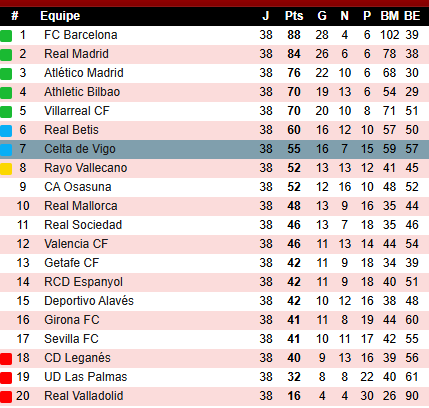Open the Girona FC team link
The image size is (429, 408).
pyautogui.click(x=72, y=320)
